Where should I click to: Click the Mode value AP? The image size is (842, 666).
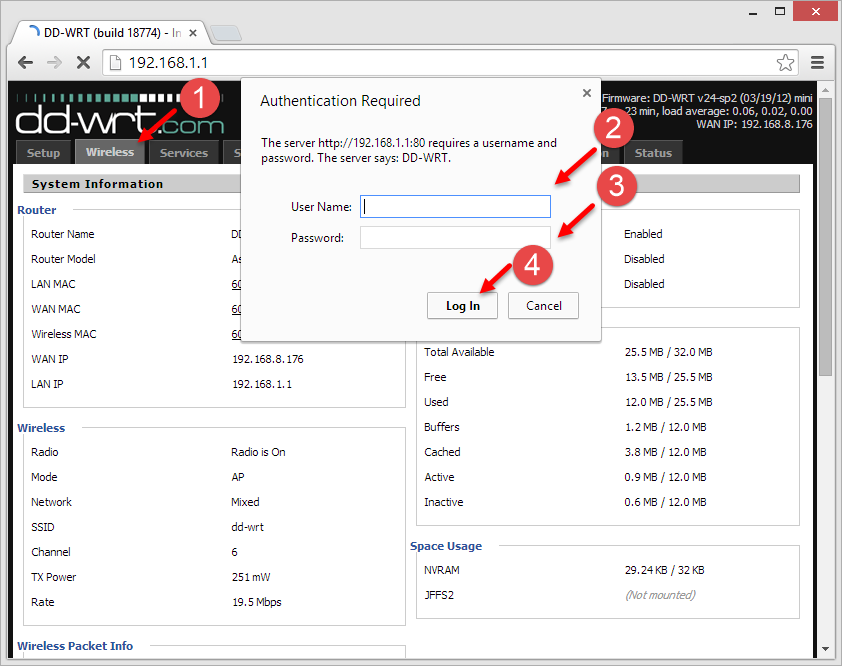click(238, 477)
